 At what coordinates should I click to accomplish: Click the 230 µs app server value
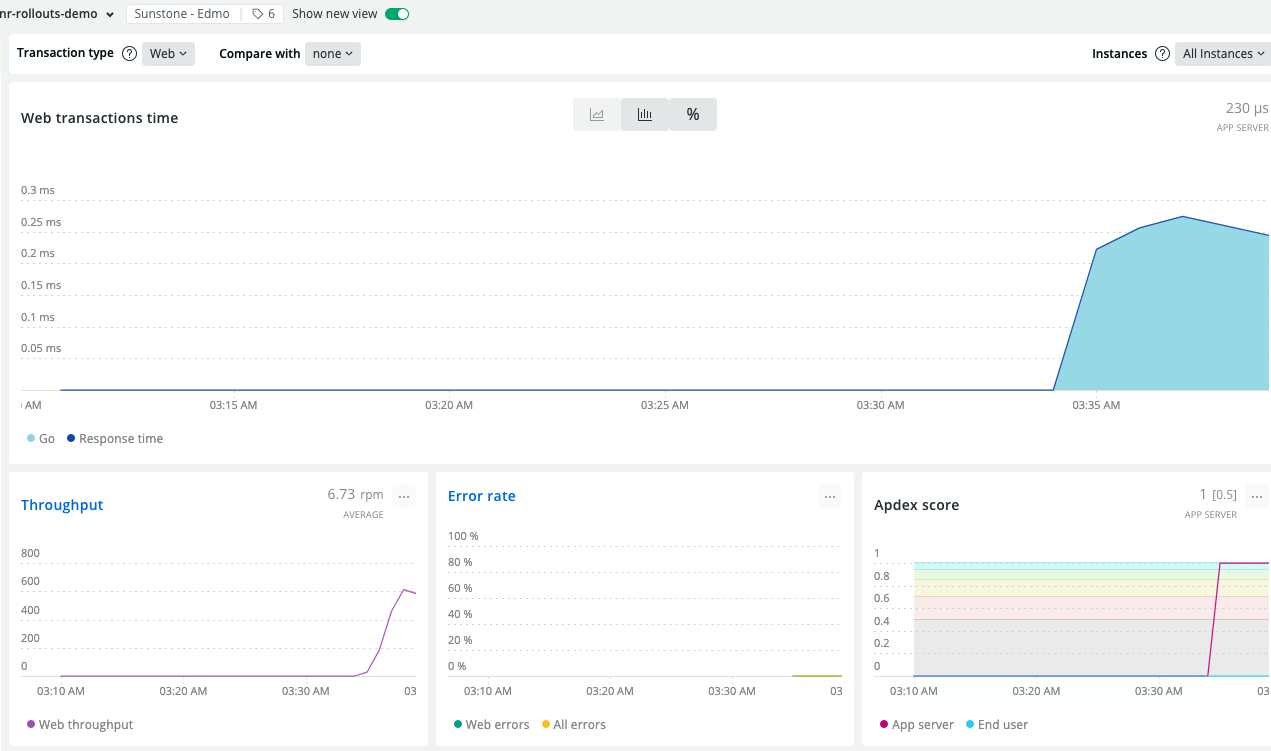[x=1247, y=108]
